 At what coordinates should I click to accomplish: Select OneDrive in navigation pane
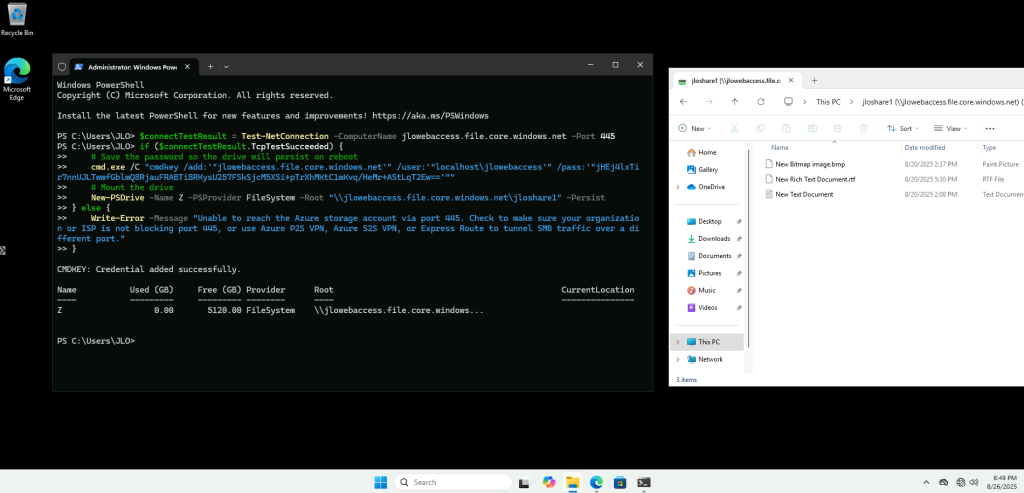tap(711, 187)
